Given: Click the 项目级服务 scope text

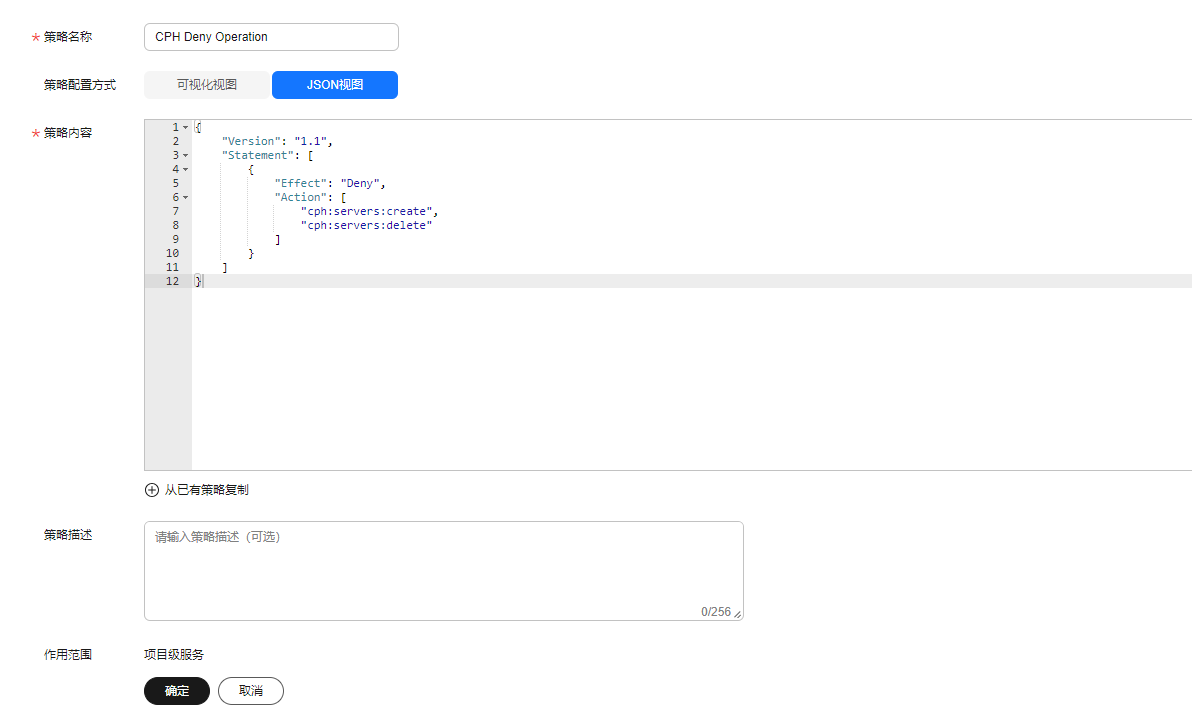Looking at the screenshot, I should [x=174, y=654].
